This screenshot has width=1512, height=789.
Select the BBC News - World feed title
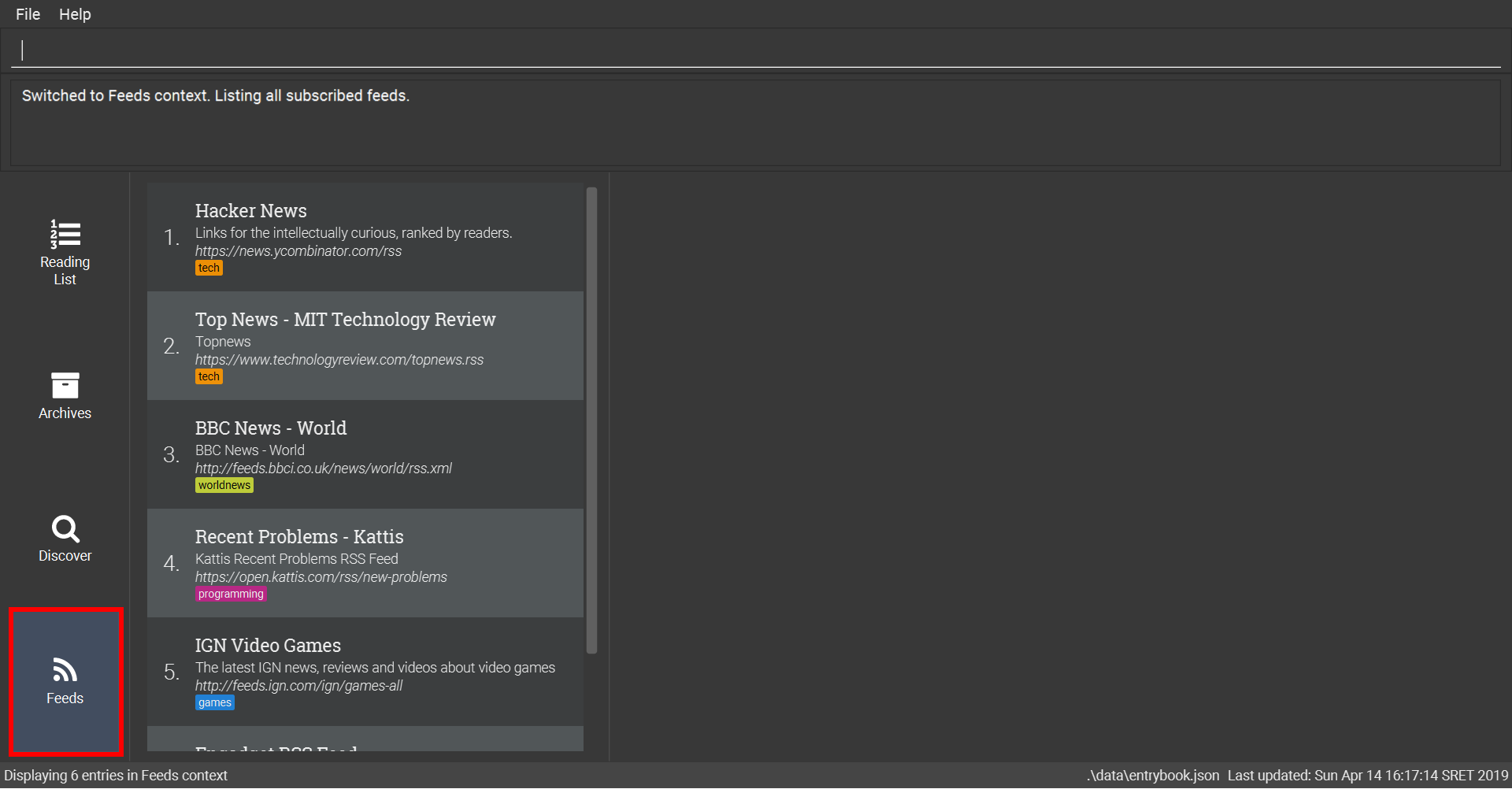271,428
